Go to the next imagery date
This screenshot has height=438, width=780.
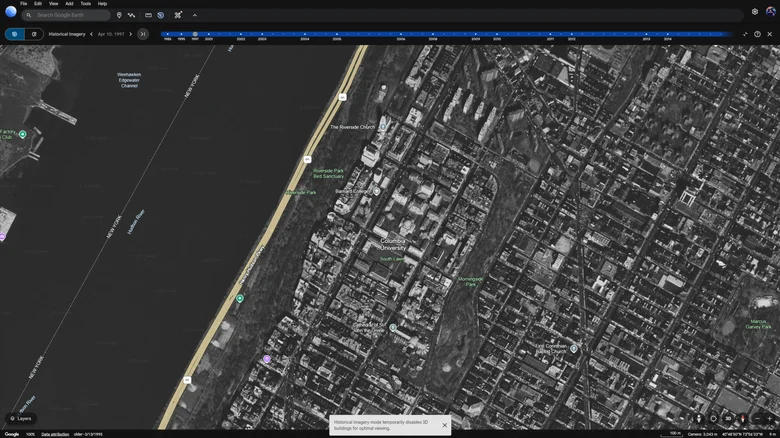131,34
